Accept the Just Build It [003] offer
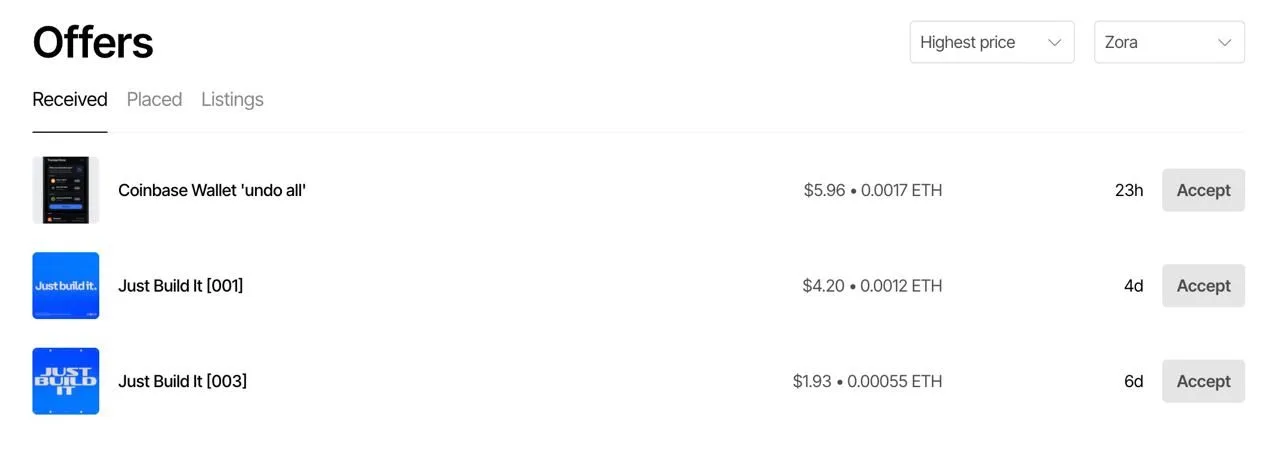Viewport: 1280px width, 453px height. 1203,381
